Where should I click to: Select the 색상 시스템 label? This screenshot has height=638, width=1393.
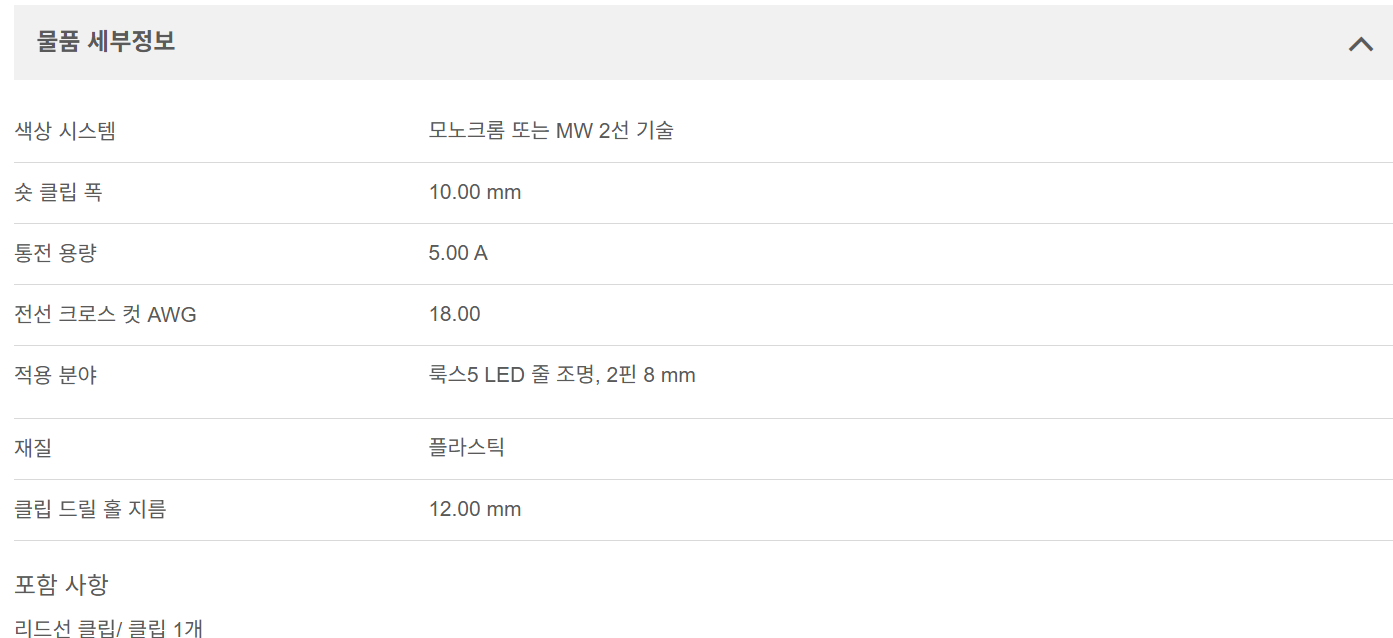[65, 130]
